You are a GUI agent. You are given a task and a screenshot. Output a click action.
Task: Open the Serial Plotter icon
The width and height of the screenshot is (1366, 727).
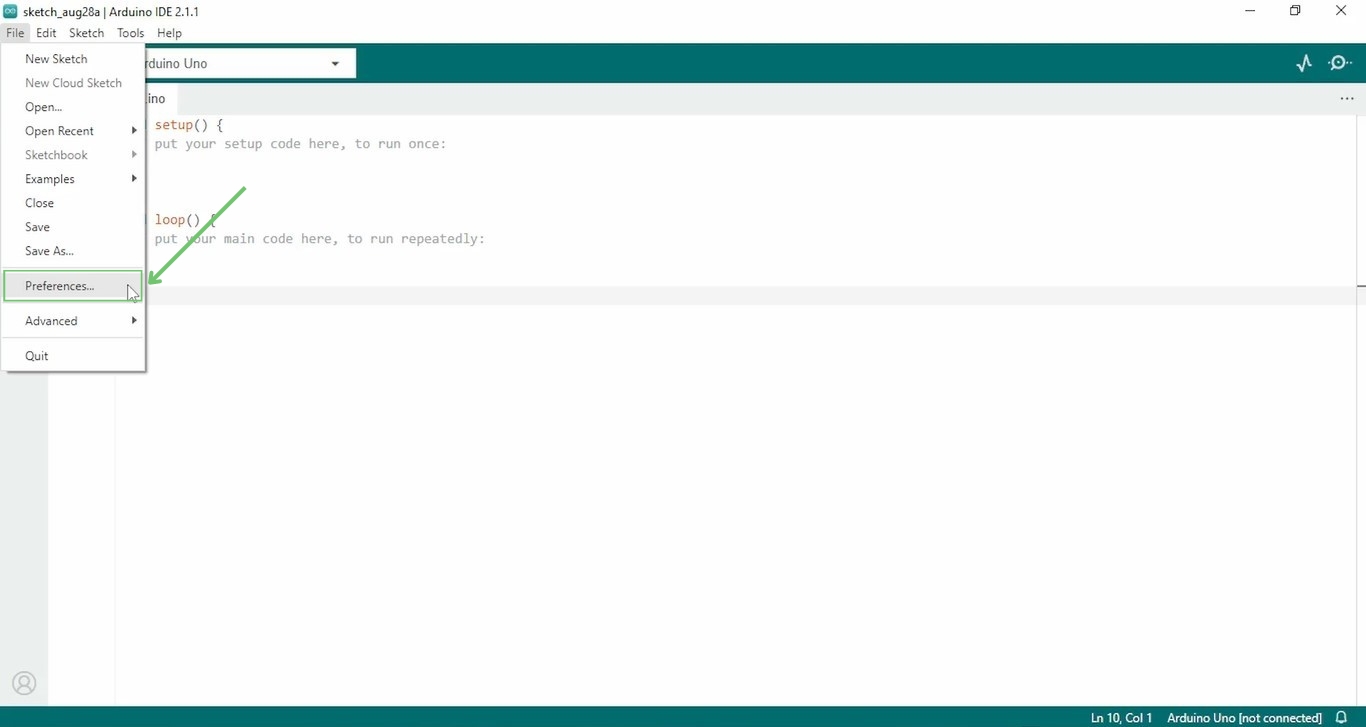coord(1303,62)
